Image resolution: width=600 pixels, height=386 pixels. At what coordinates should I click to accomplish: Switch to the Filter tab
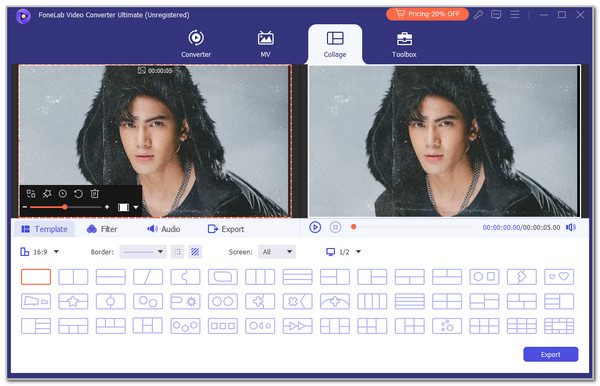(x=102, y=229)
